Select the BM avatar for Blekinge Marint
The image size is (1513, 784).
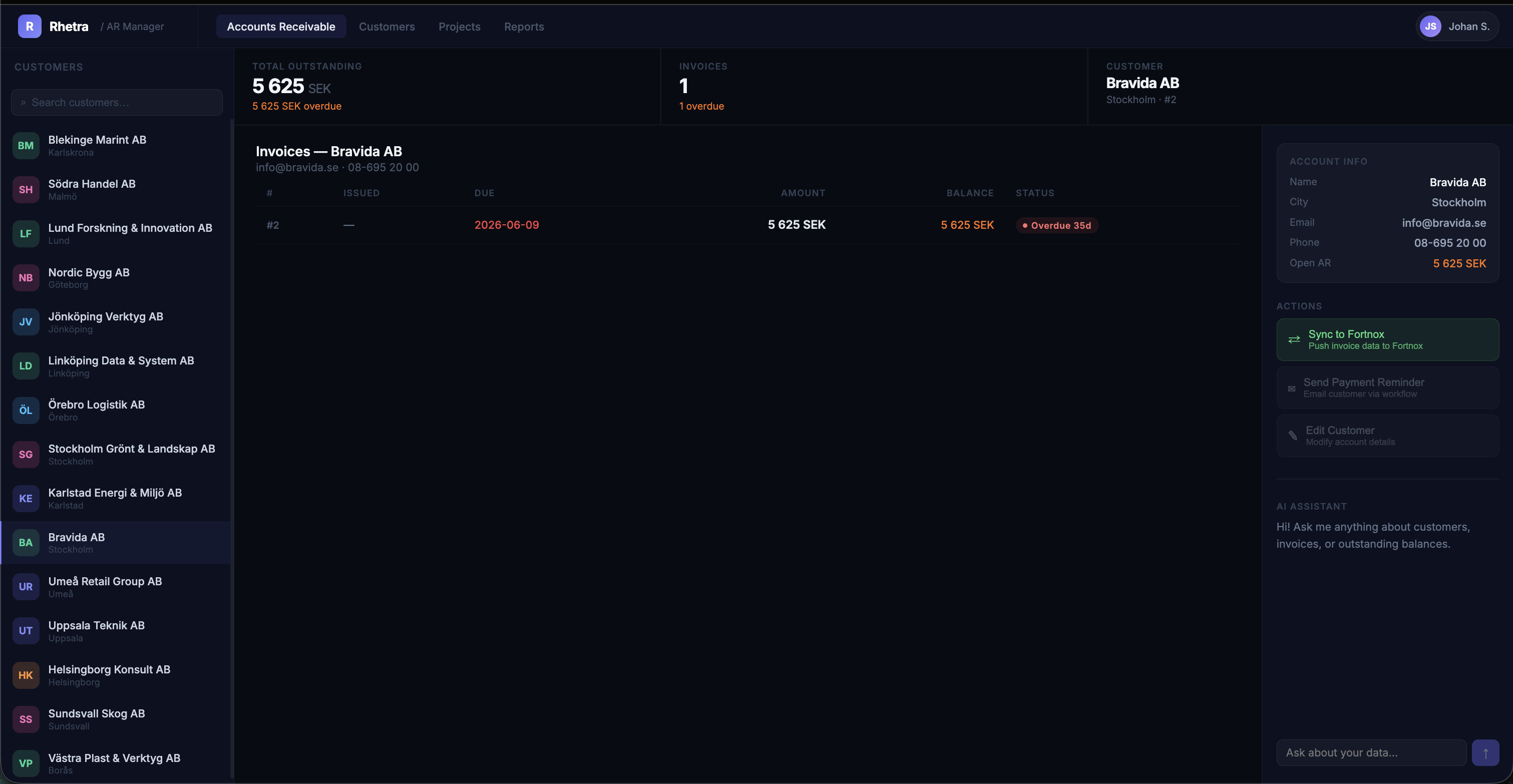coord(25,146)
